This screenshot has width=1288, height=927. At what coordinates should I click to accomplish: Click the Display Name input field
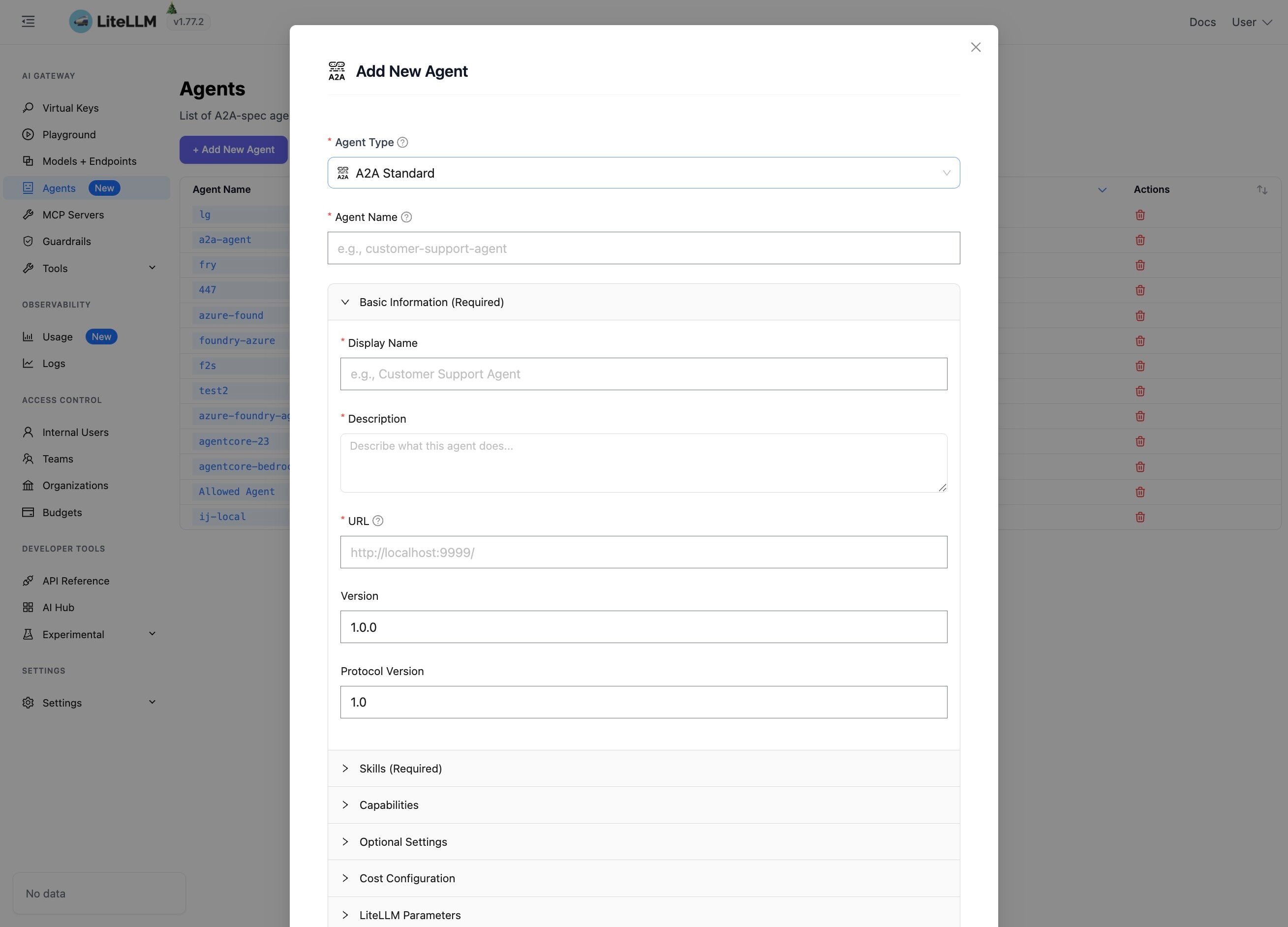[644, 374]
